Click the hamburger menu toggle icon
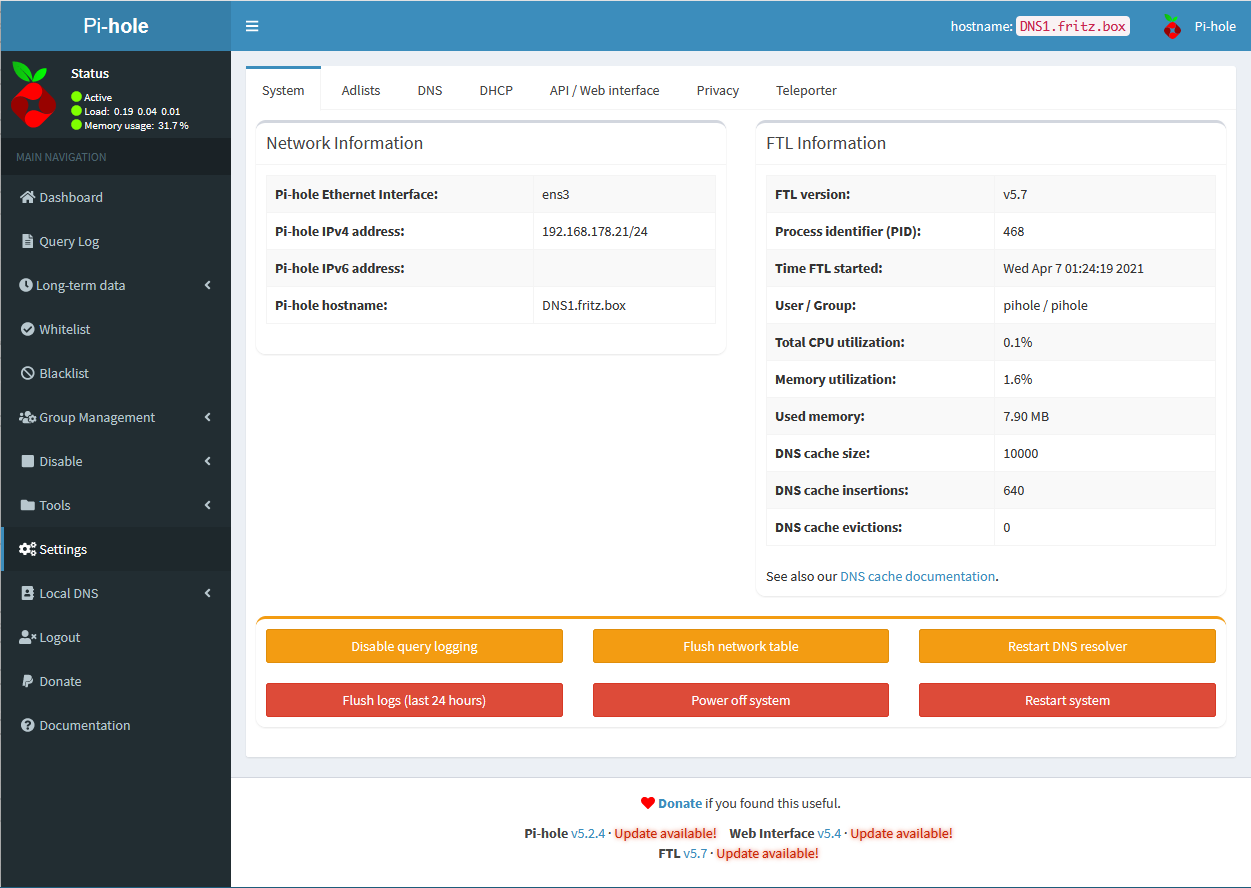The width and height of the screenshot is (1251, 888). 252,26
